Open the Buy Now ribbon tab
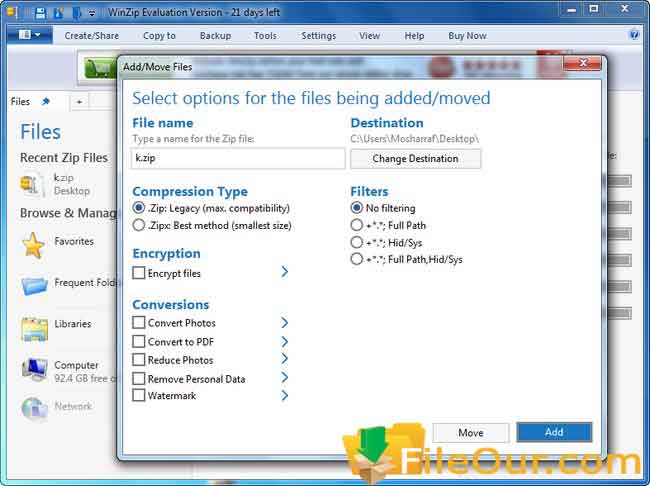The image size is (650, 486). (467, 36)
